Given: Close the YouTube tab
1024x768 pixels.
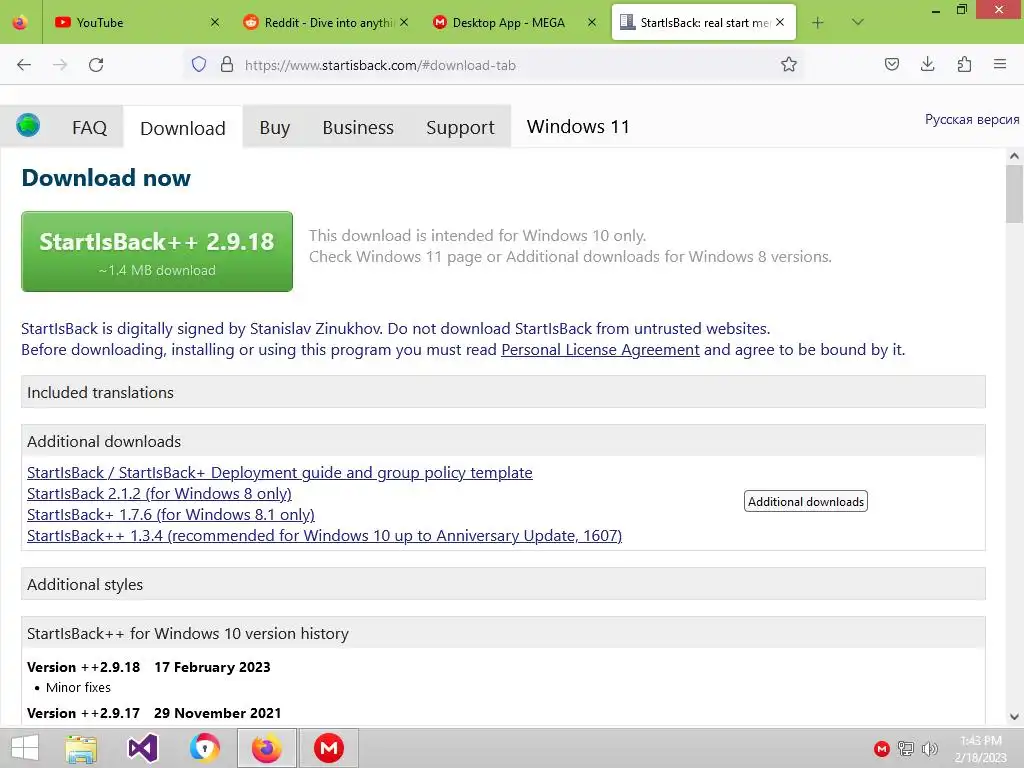Looking at the screenshot, I should 215,22.
